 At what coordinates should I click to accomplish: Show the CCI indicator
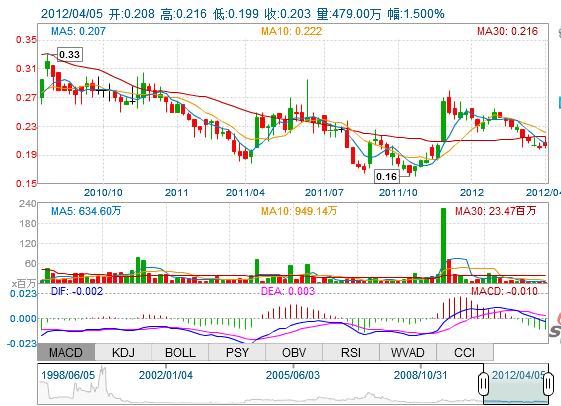coord(464,352)
